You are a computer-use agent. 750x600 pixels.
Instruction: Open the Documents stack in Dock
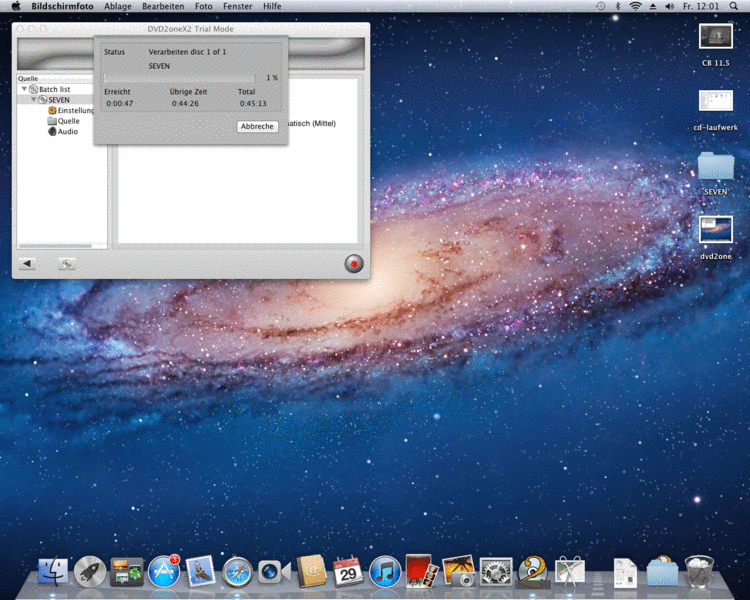[625, 573]
